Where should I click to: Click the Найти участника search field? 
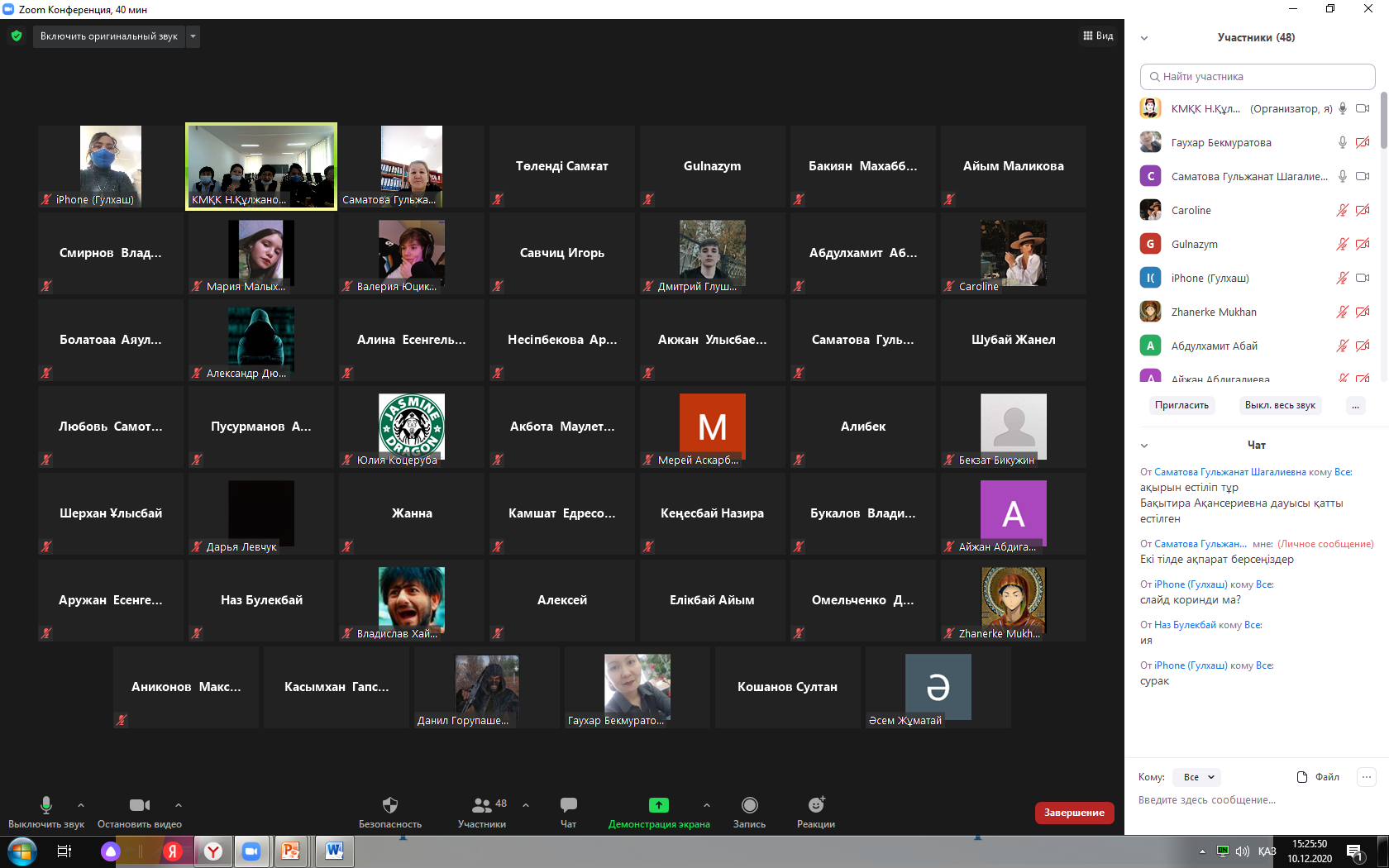coord(1257,77)
